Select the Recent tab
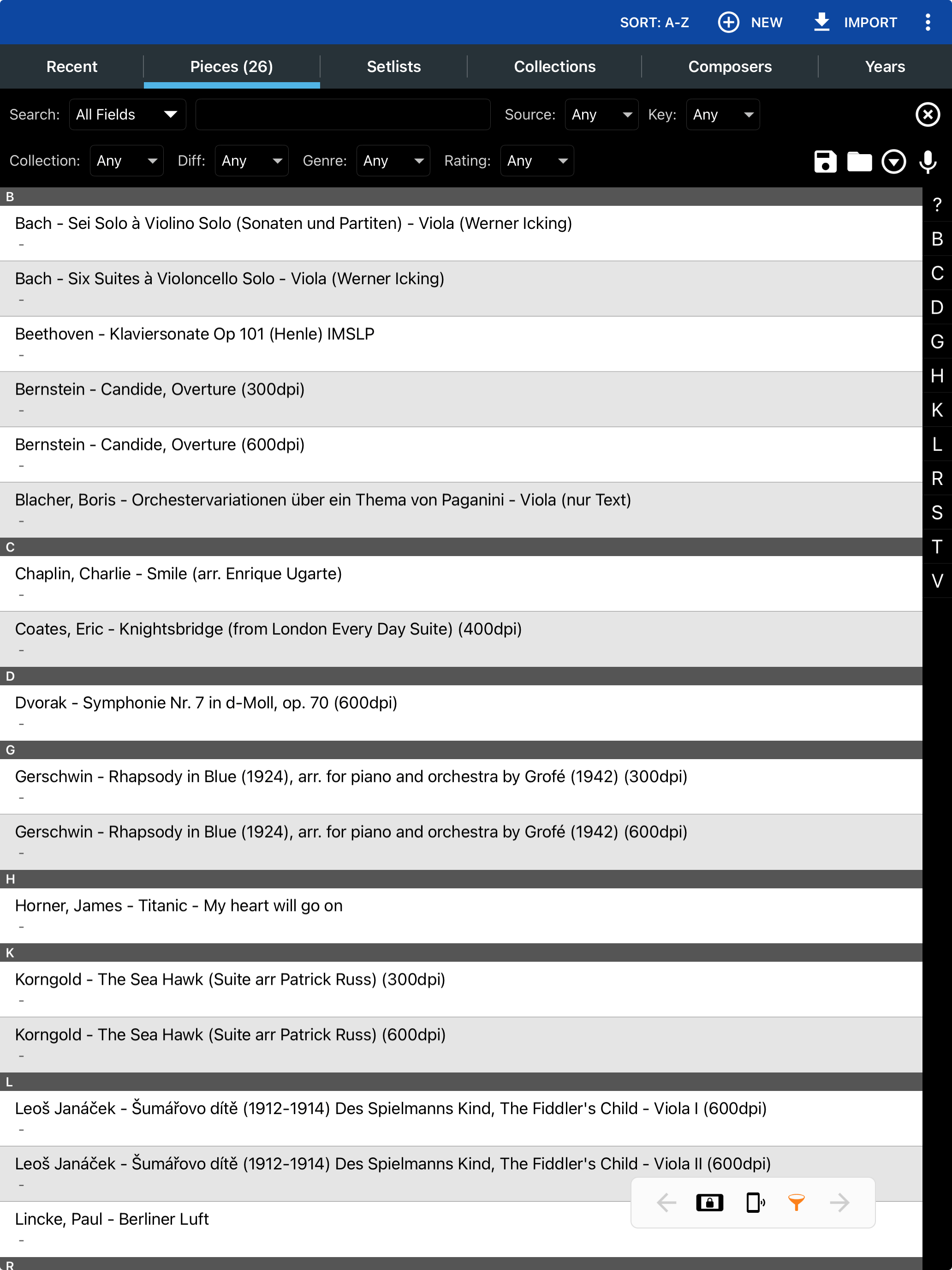Viewport: 952px width, 1270px height. point(71,66)
